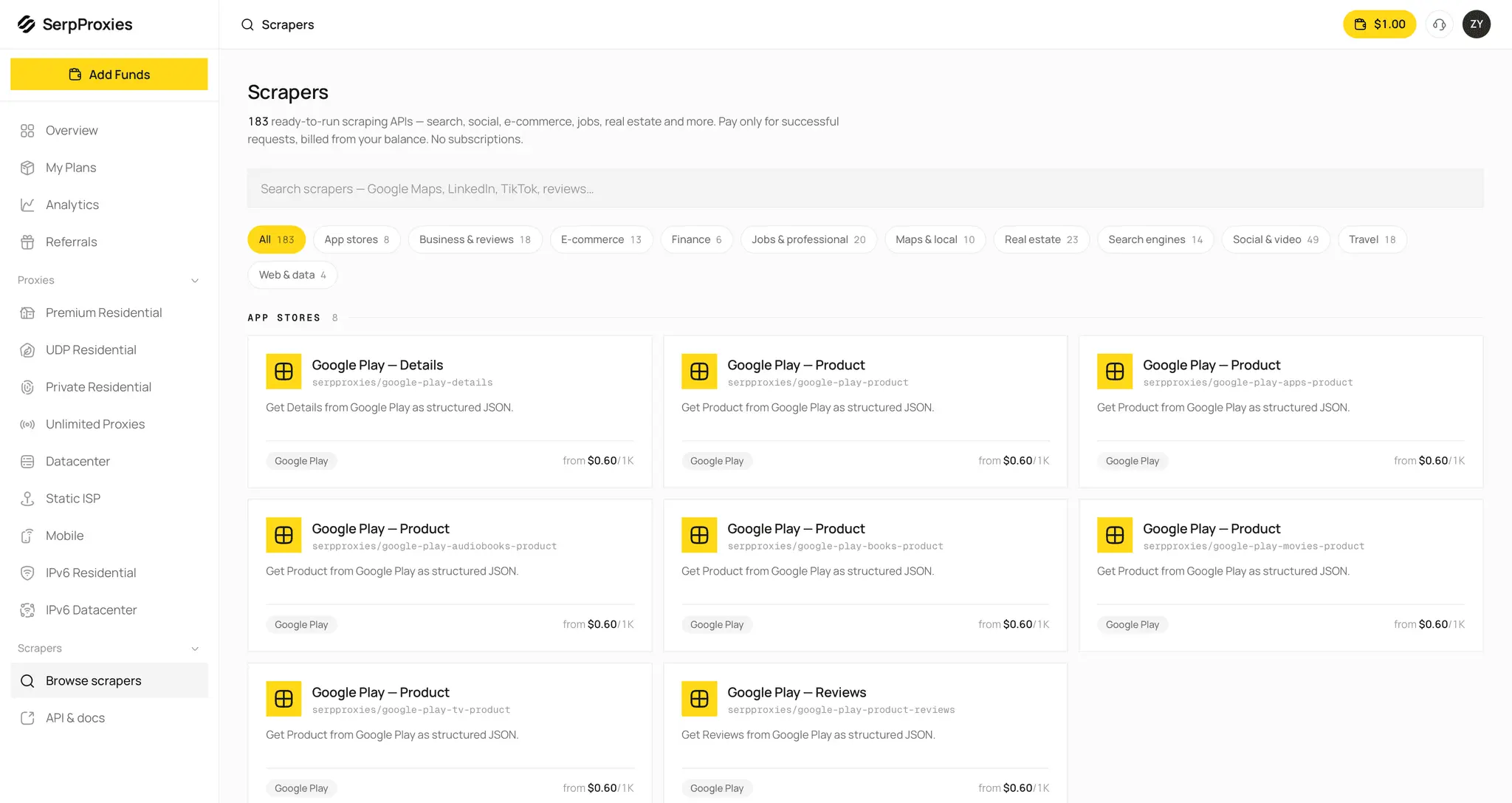This screenshot has height=803, width=1512.
Task: Click the Datacenter server icon
Action: pos(27,462)
